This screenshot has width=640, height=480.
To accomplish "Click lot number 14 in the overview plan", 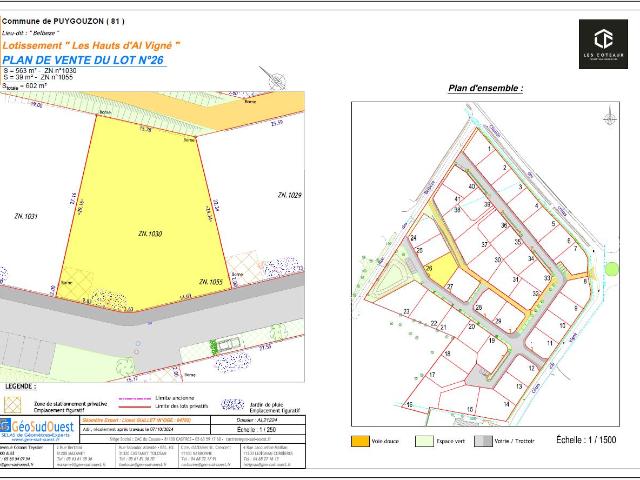I will (506, 404).
